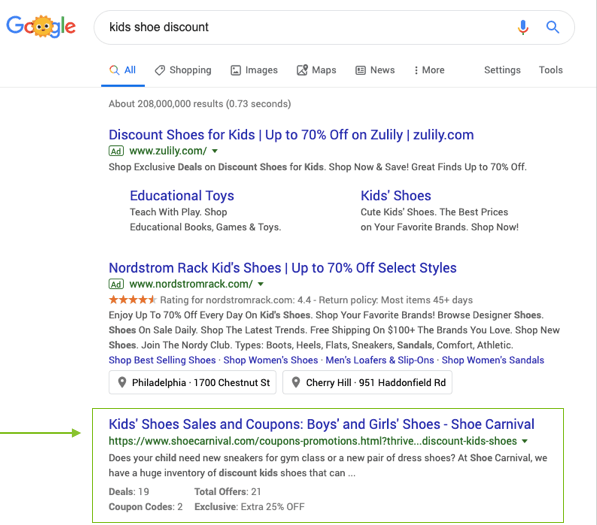Click the News newspaper icon
The height and width of the screenshot is (525, 597).
[x=360, y=70]
